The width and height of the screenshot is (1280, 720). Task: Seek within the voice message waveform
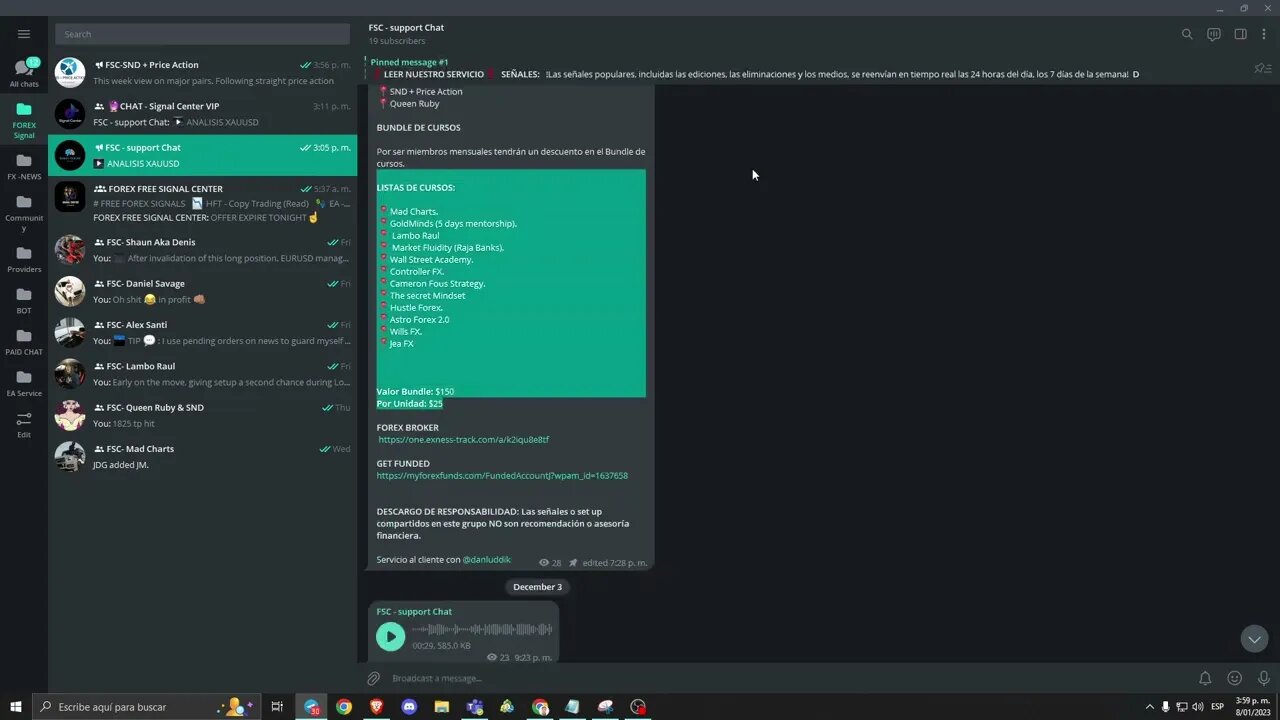[x=482, y=630]
